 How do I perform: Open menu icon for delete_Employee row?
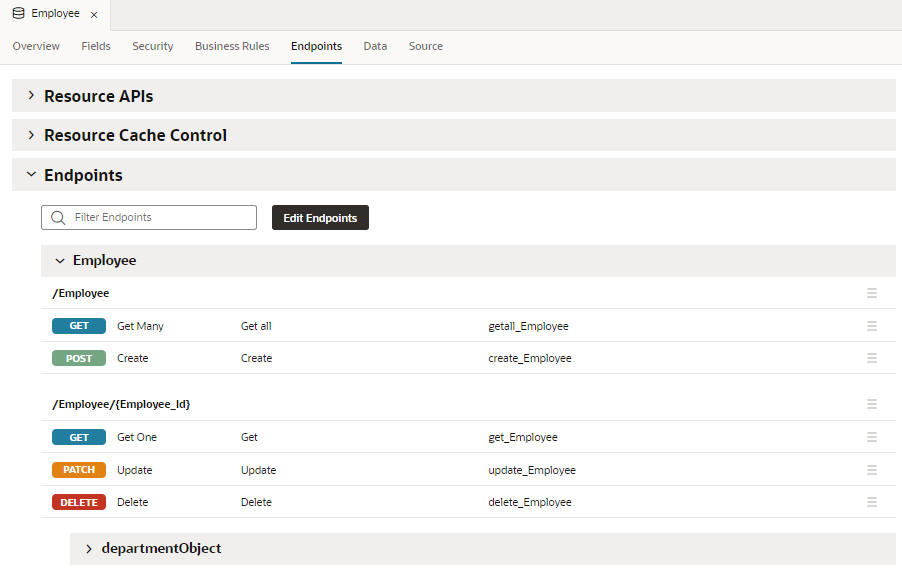click(872, 502)
